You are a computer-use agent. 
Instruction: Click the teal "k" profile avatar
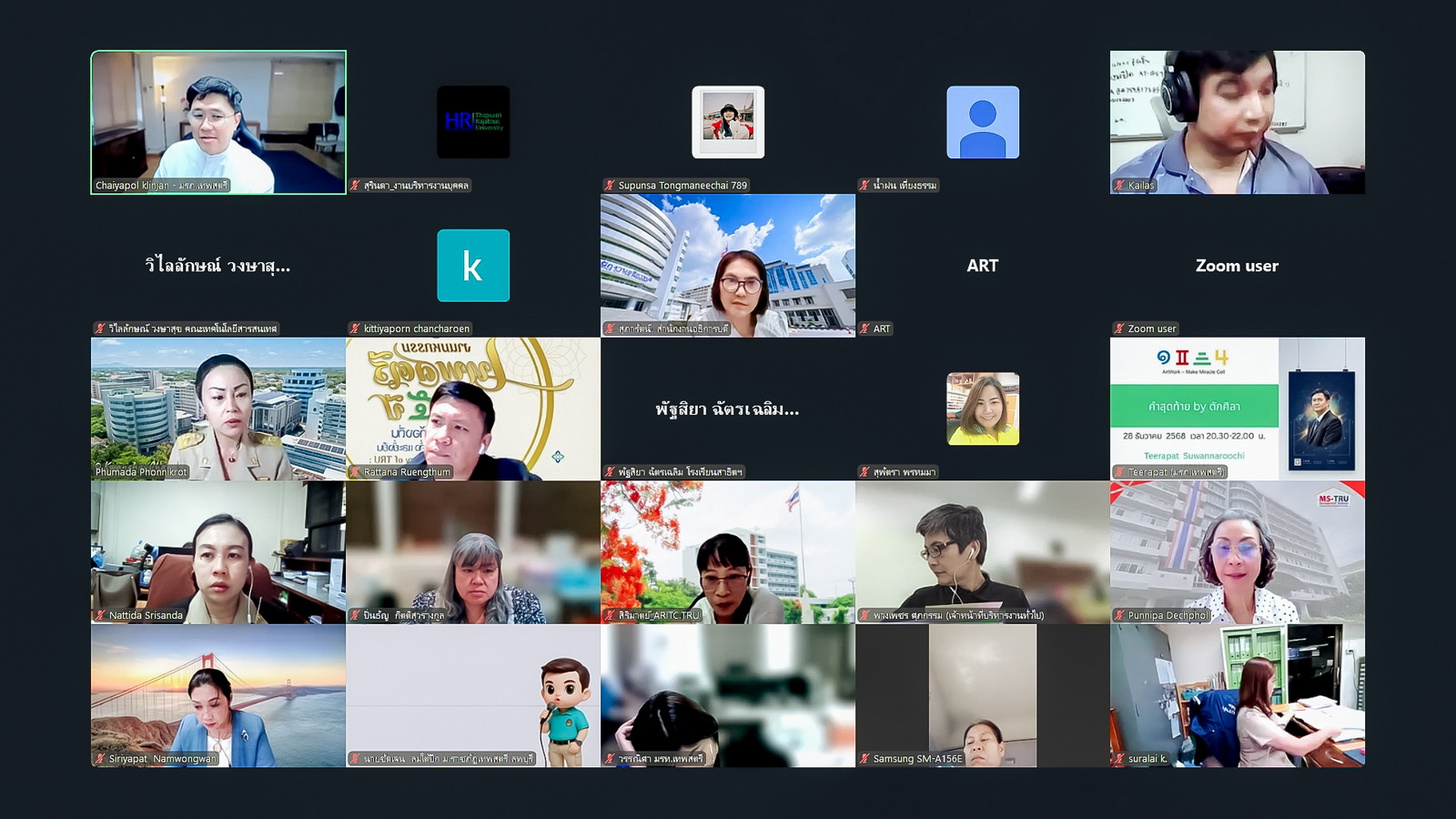473,266
